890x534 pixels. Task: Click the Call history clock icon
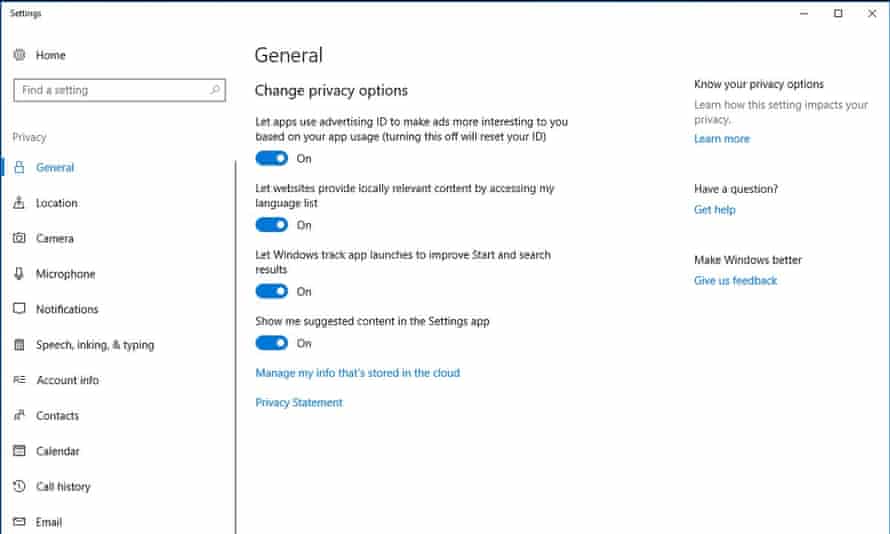click(x=19, y=487)
